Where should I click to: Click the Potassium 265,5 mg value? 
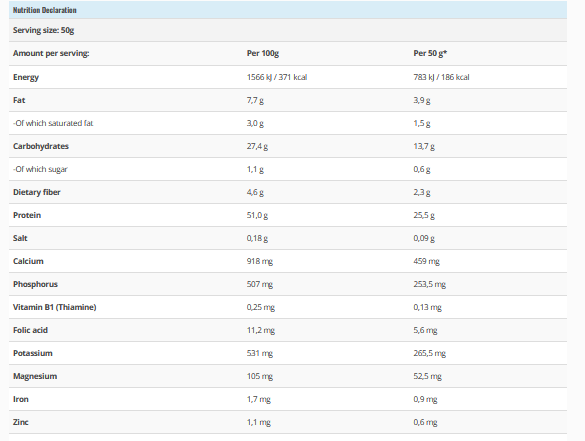pos(429,353)
